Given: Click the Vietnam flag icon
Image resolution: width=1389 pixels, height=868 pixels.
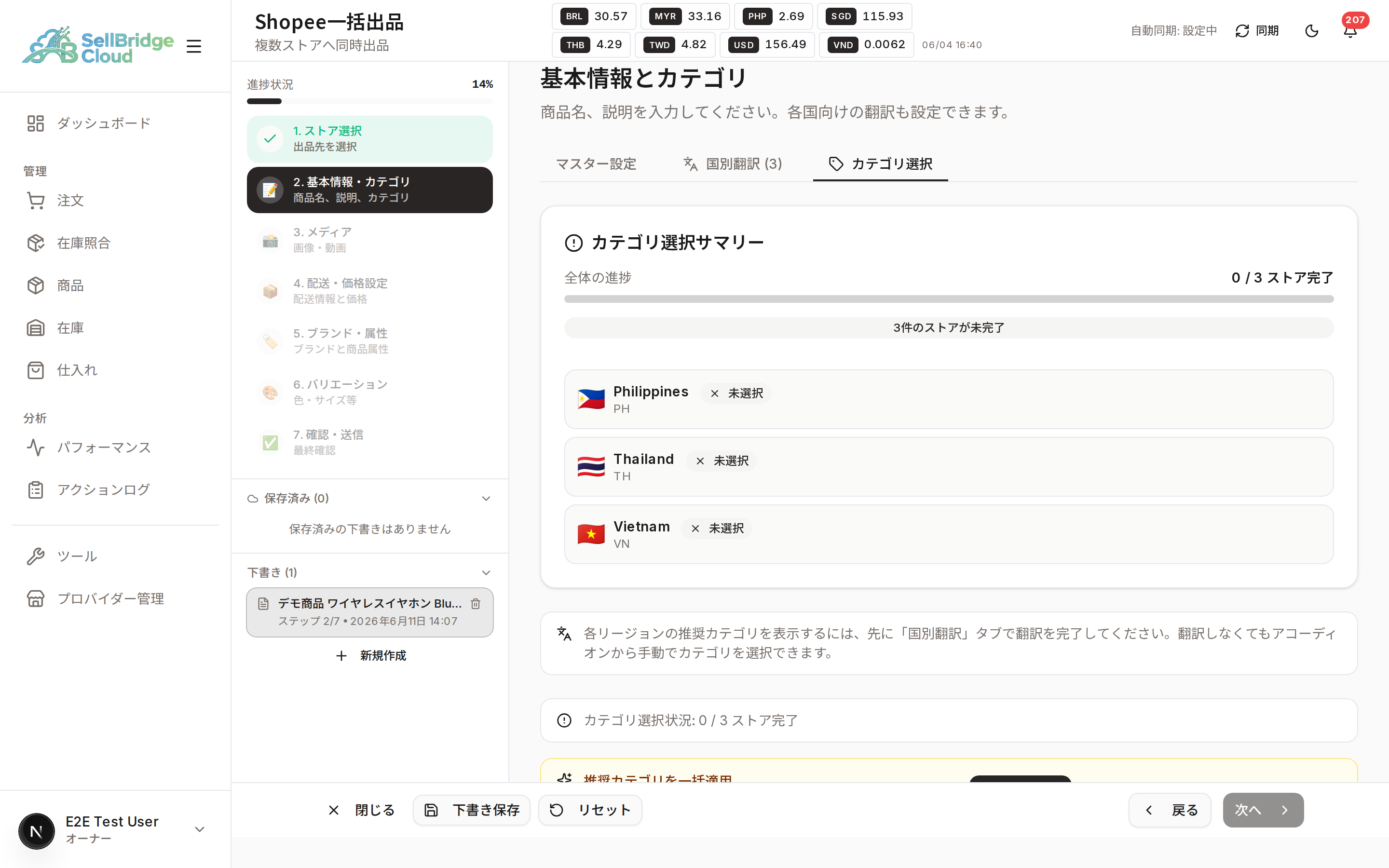Looking at the screenshot, I should pyautogui.click(x=591, y=534).
